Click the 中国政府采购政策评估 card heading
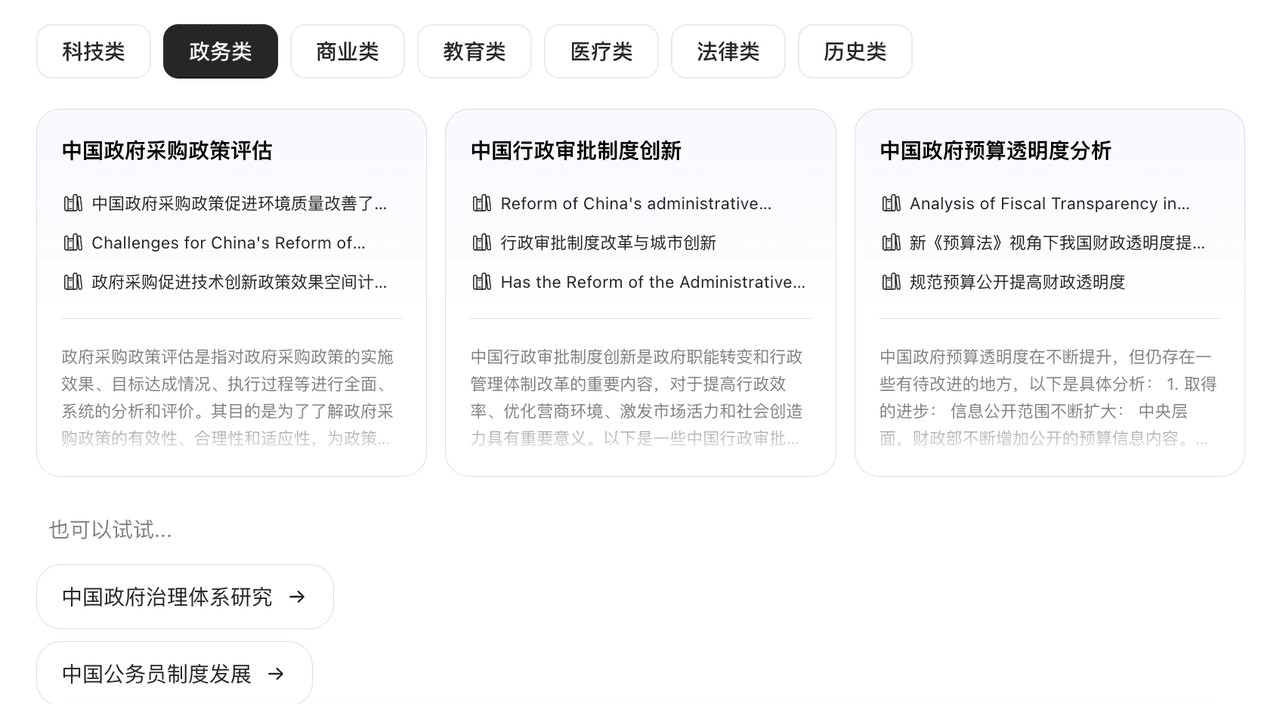This screenshot has width=1280, height=704. [x=167, y=151]
